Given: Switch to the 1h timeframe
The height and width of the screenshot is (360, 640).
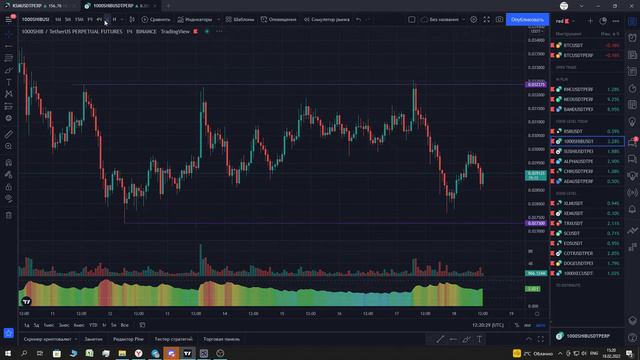Looking at the screenshot, I should coord(90,20).
